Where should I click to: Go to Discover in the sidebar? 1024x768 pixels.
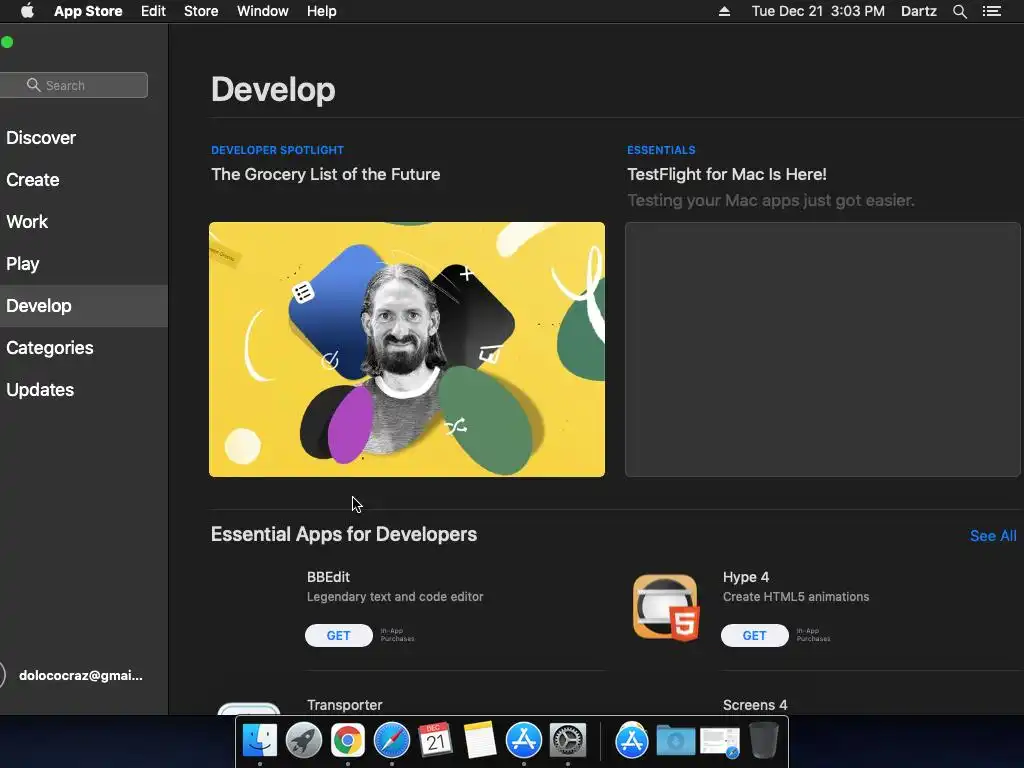click(84, 138)
